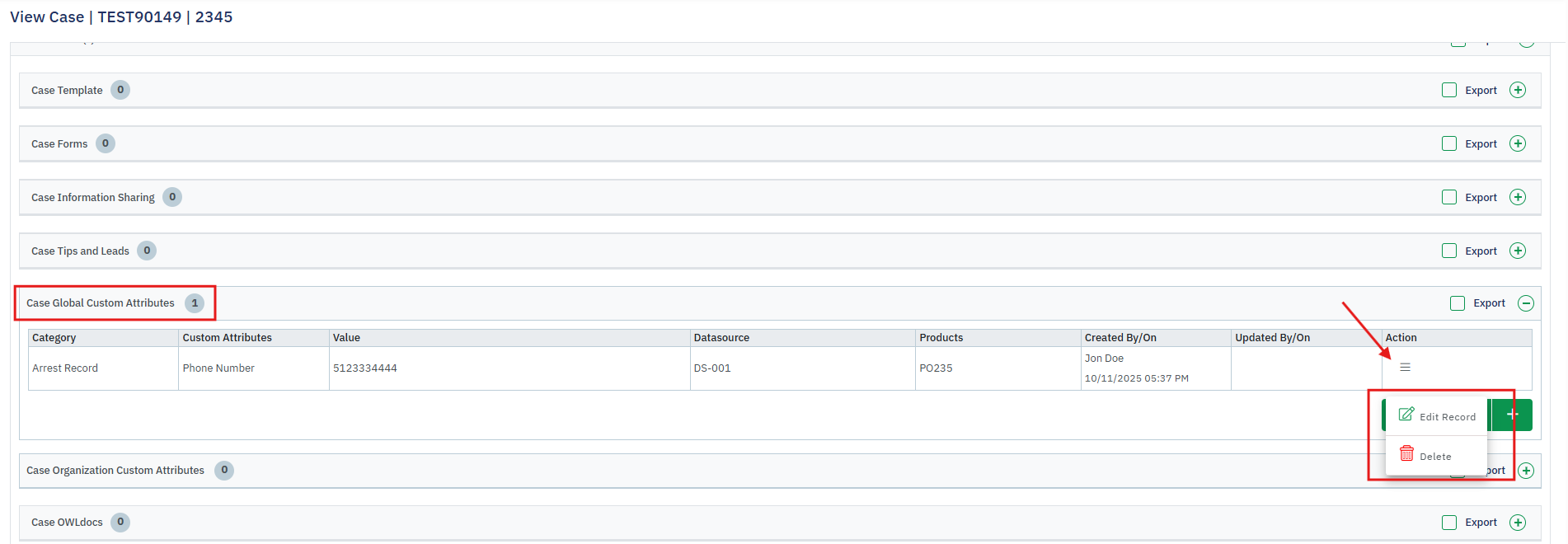This screenshot has width=1568, height=544.
Task: Select the phone number value 5123334444 cell
Action: click(x=365, y=368)
